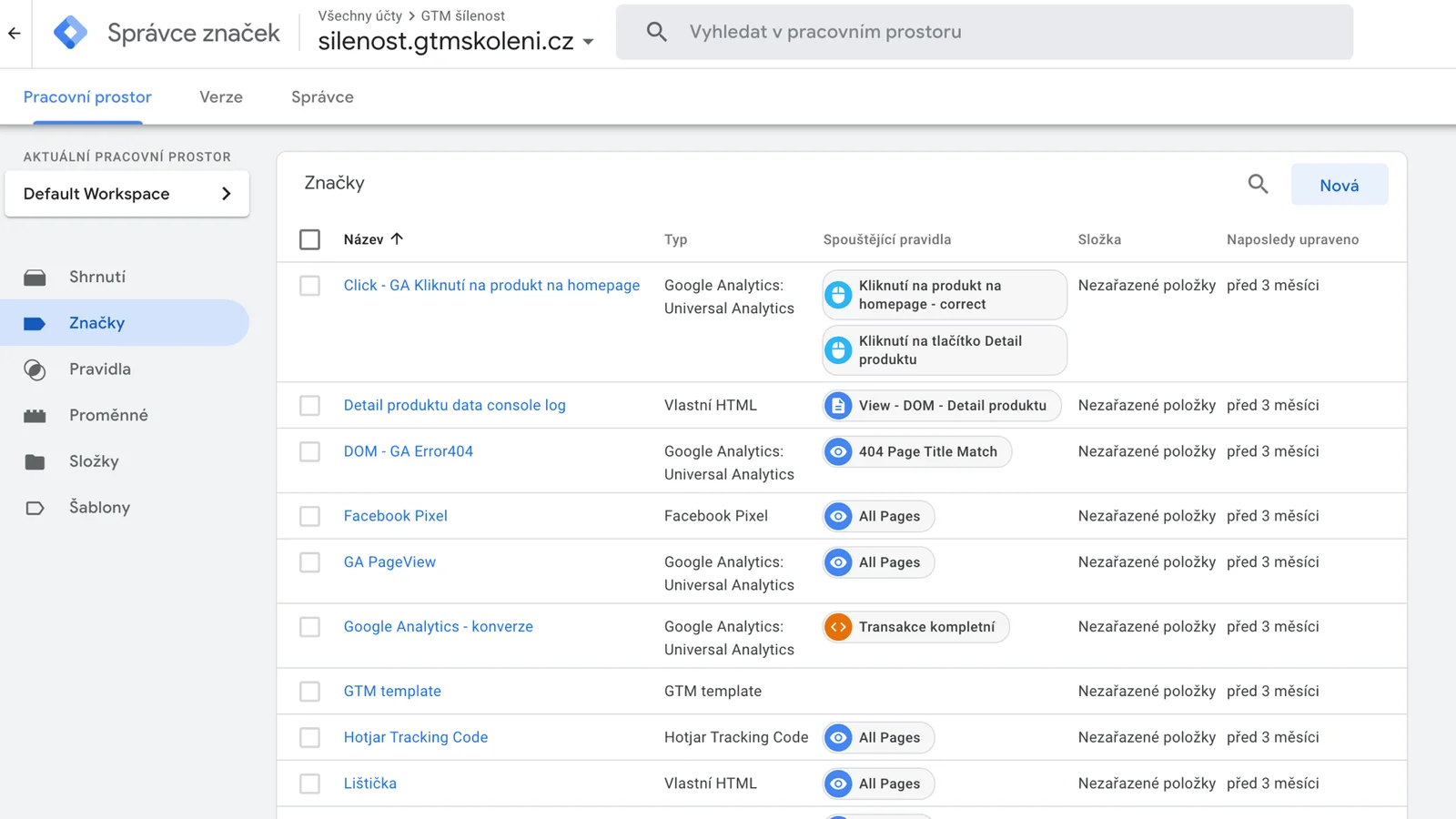Switch to the Verze tab
Screen dimensions: 1456x819
[x=221, y=97]
